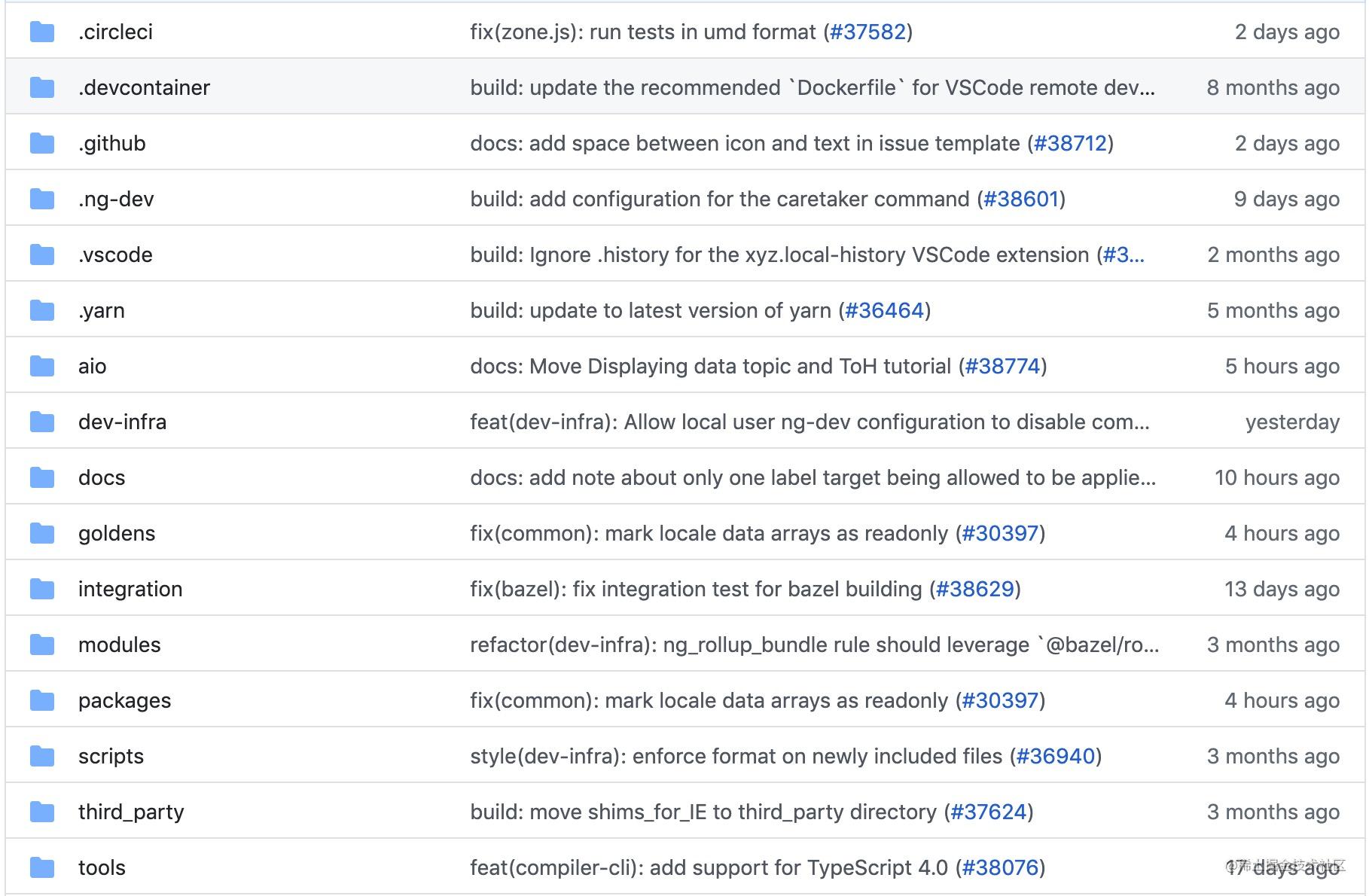The image size is (1369, 896).
Task: Click the tools folder icon
Action: point(42,867)
